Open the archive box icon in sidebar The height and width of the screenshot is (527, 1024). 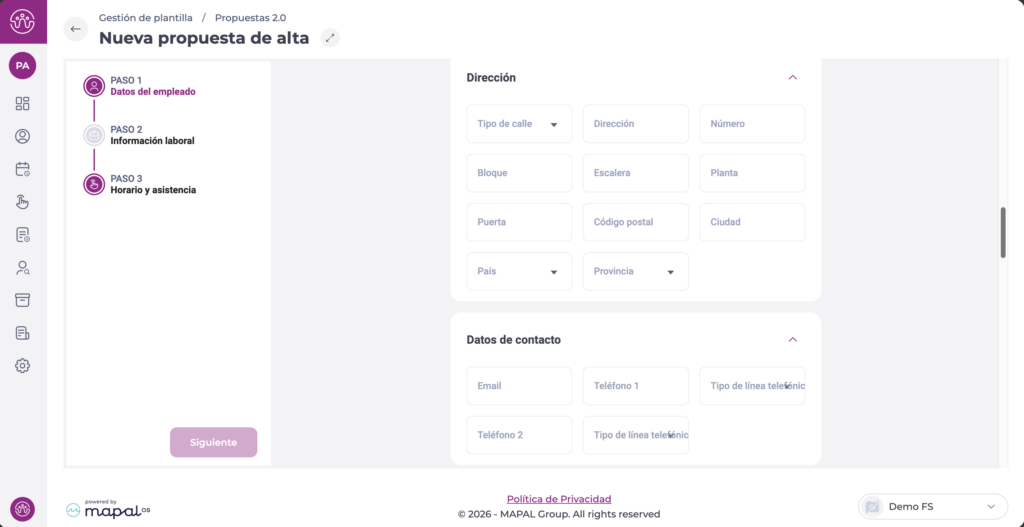coord(23,300)
